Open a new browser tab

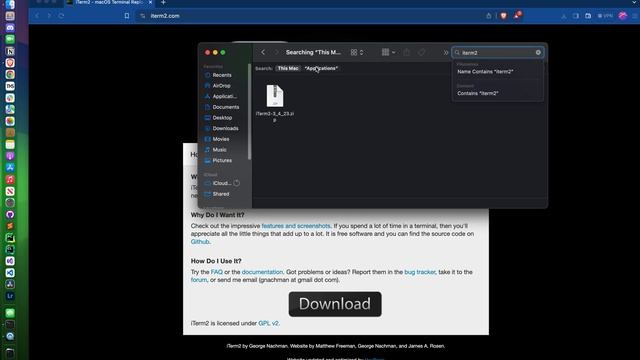[163, 2]
